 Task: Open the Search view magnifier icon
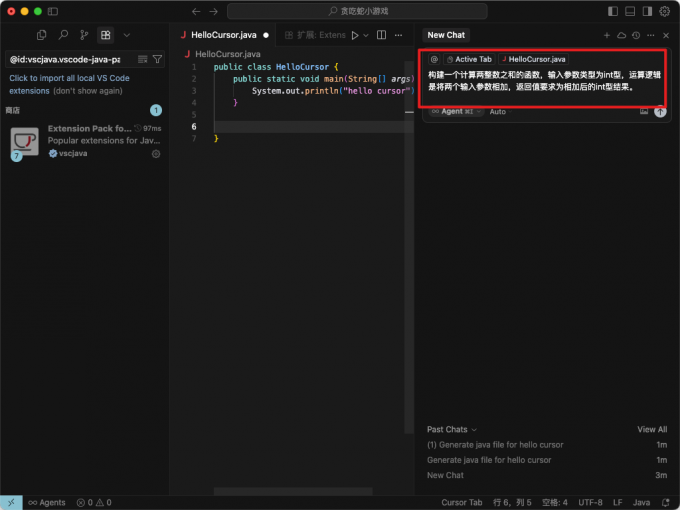63,35
